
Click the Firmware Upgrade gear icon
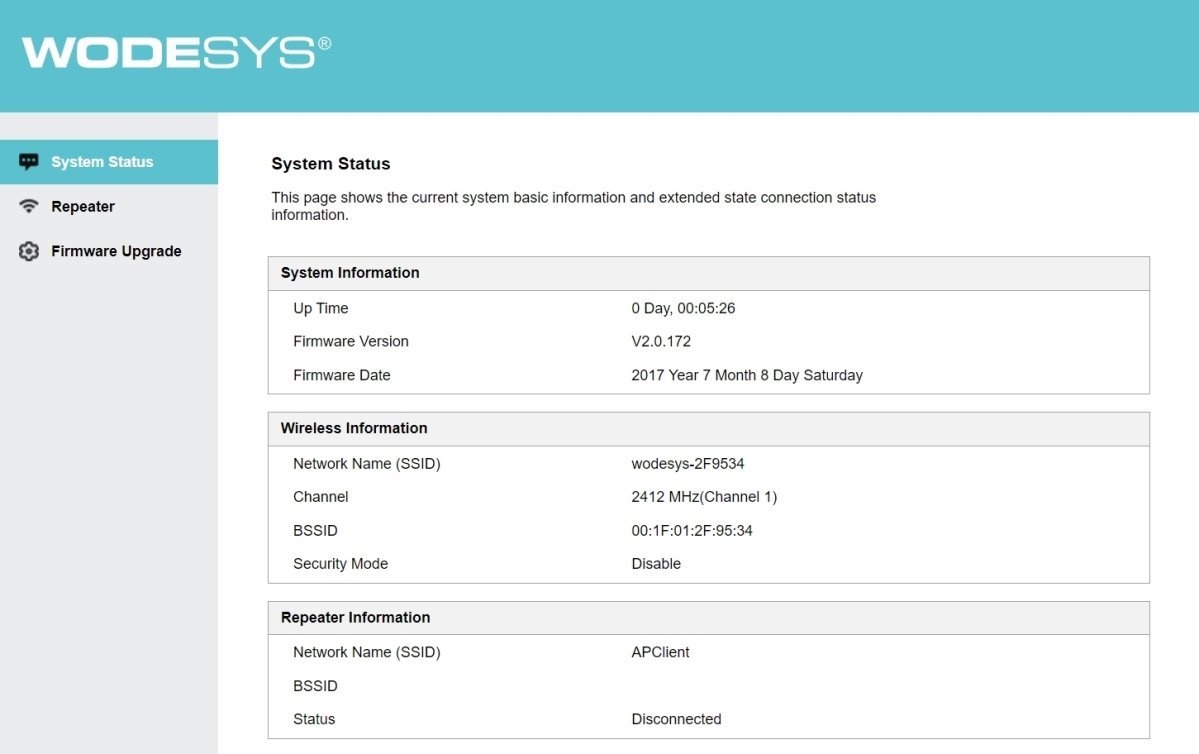pos(29,251)
